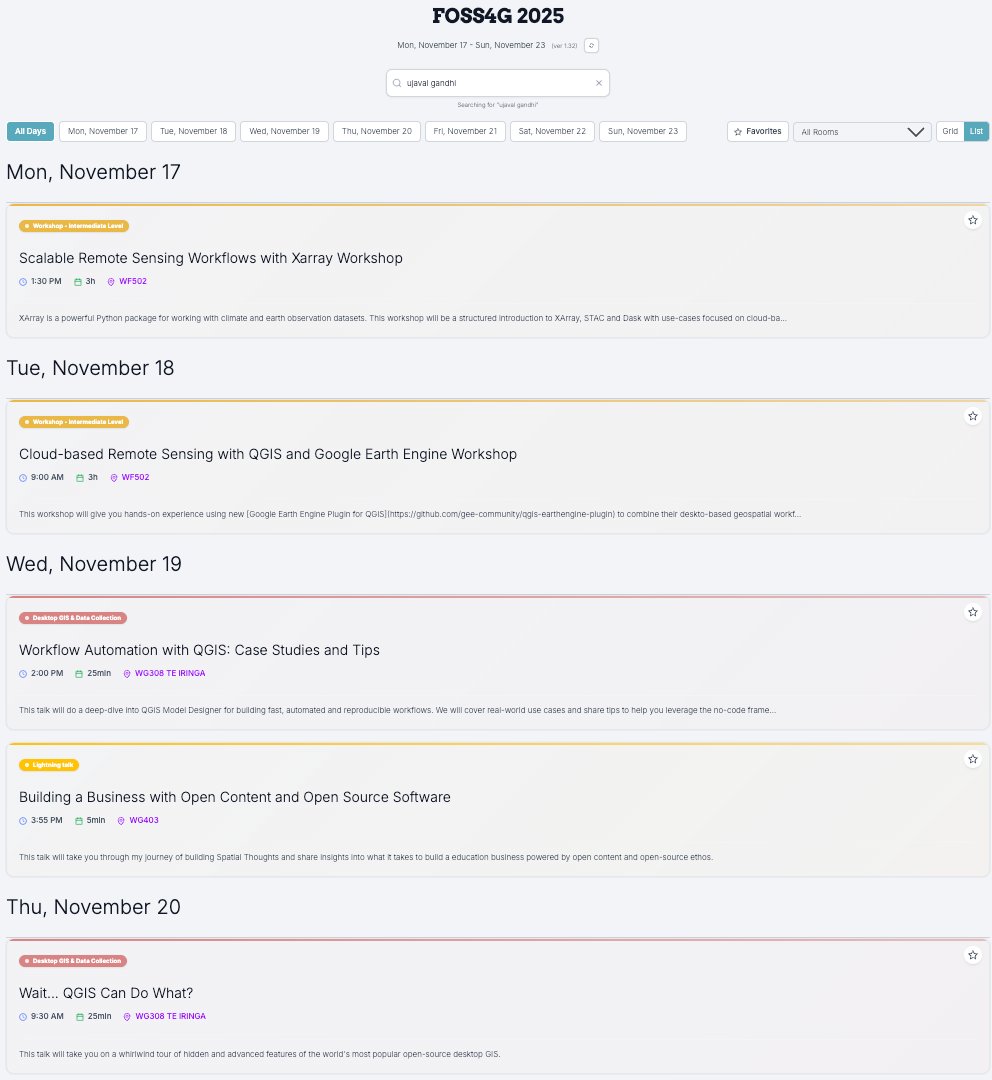The height and width of the screenshot is (1080, 992).
Task: Open Workflow Automation with QGIS: Case Studies
Action: point(199,650)
